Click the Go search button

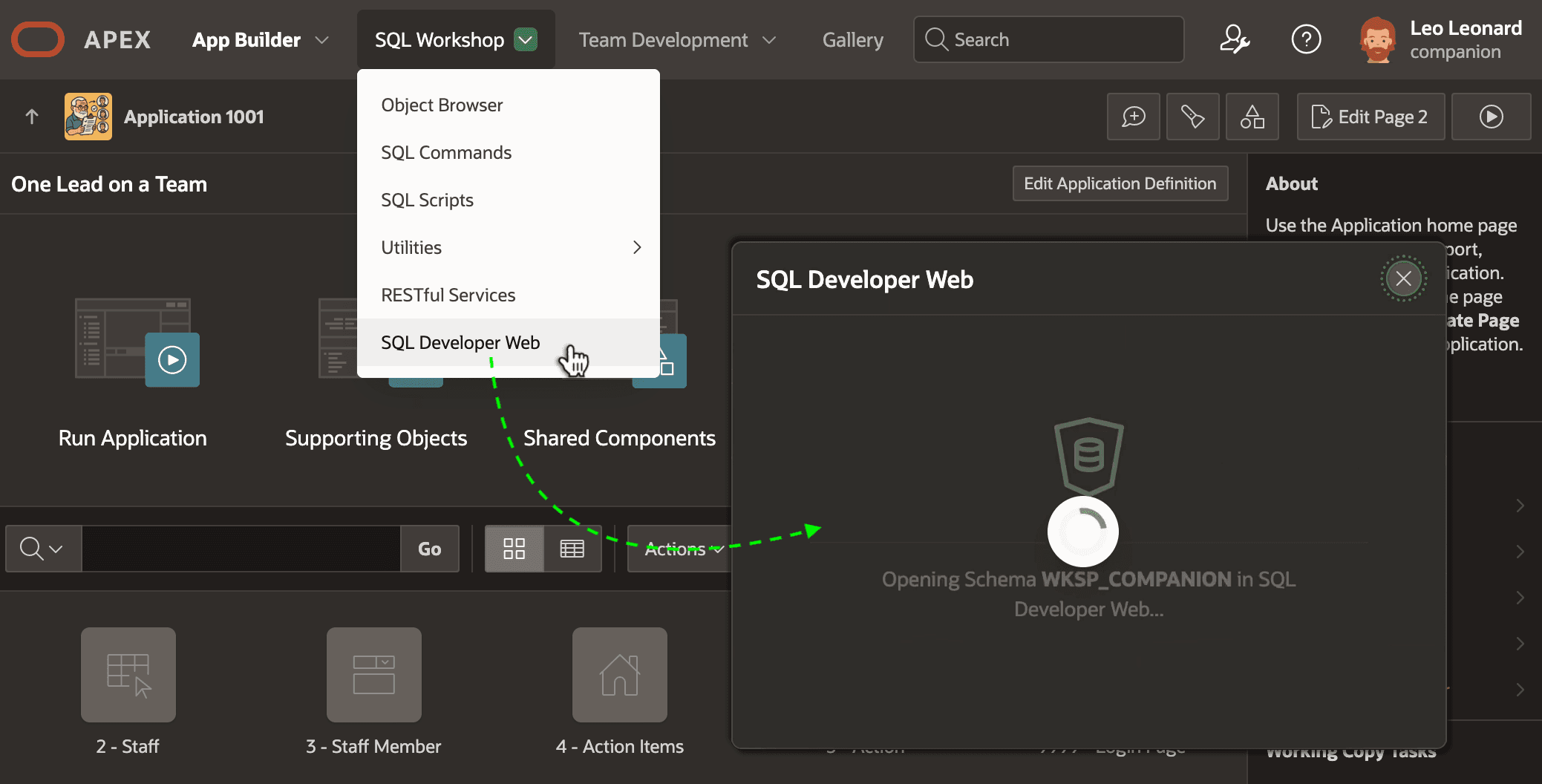430,549
